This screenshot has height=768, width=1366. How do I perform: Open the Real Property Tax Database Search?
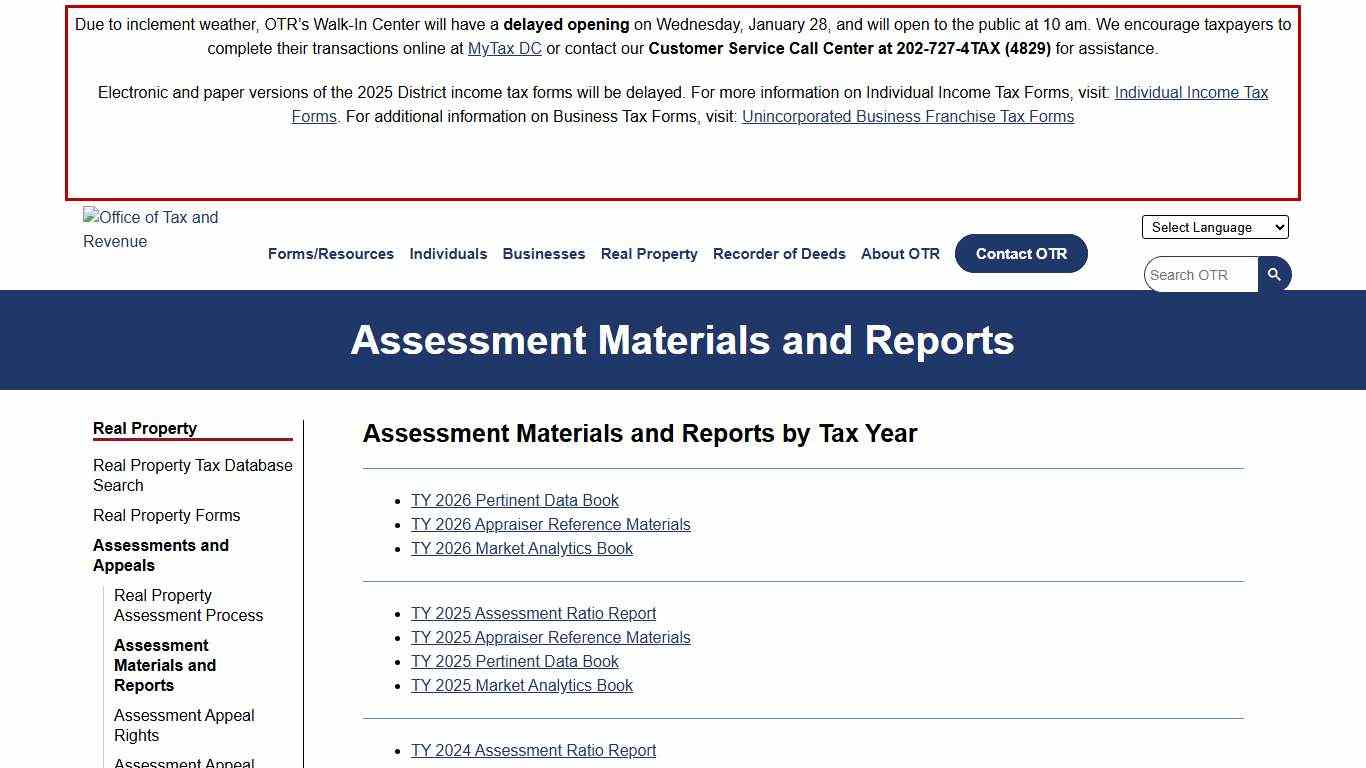(192, 475)
